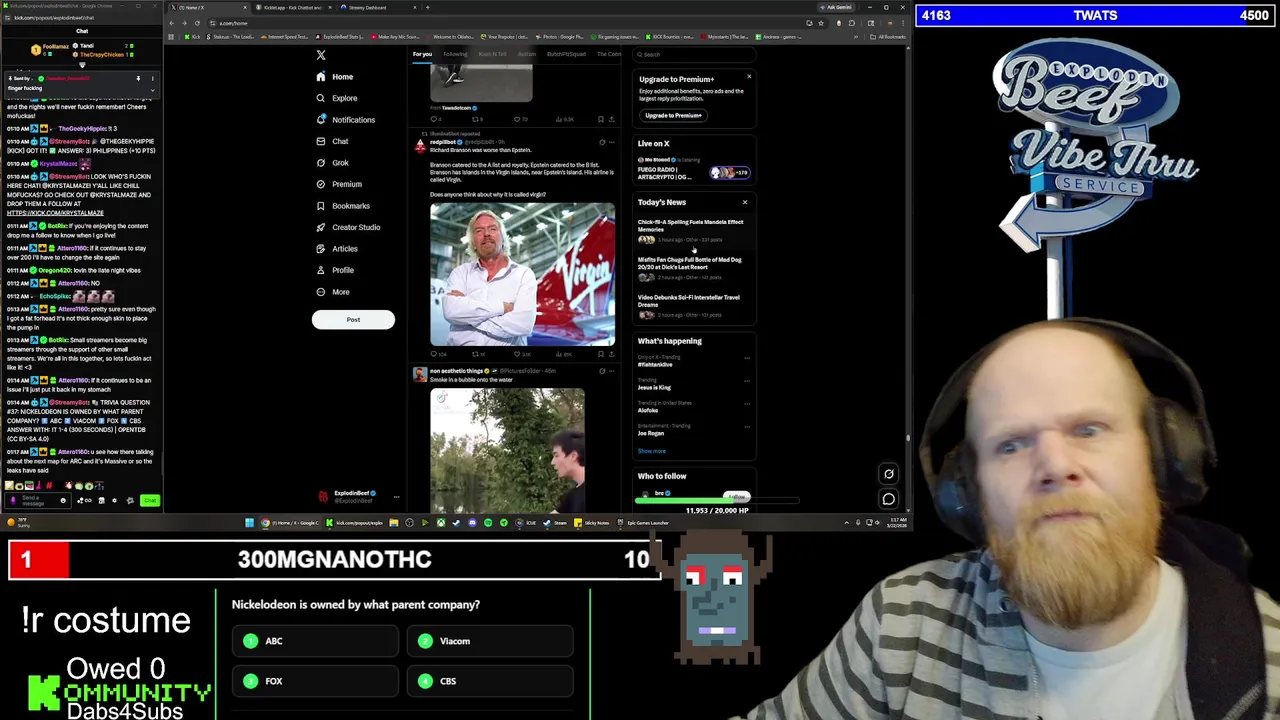The image size is (1280, 720).
Task: Open Grok explain on redpillbot post
Action: [x=601, y=142]
